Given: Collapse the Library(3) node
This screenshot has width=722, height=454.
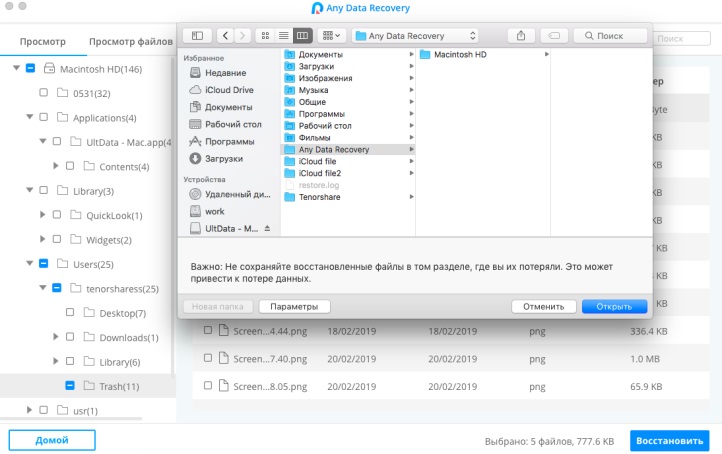Looking at the screenshot, I should pyautogui.click(x=30, y=190).
